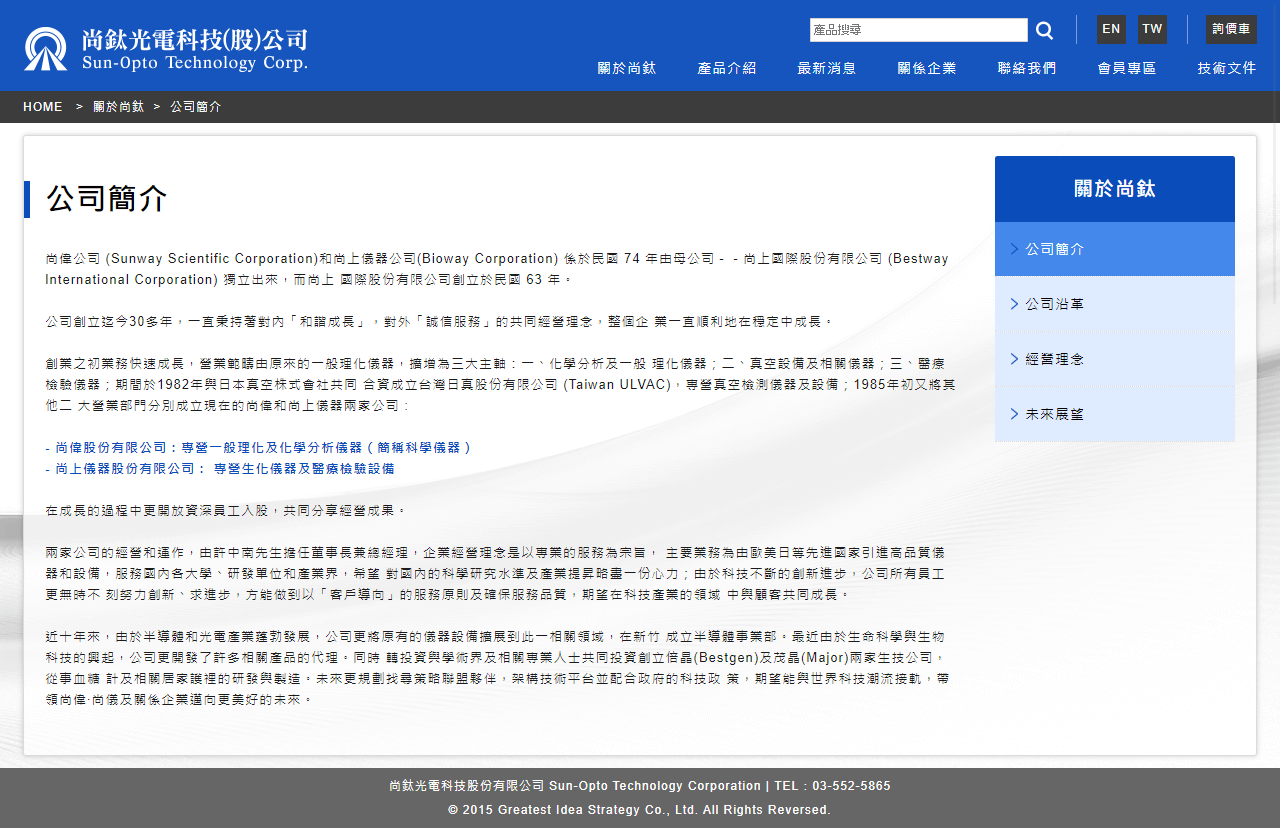Open the 關係企業 menu
The width and height of the screenshot is (1280, 828).
coord(927,68)
